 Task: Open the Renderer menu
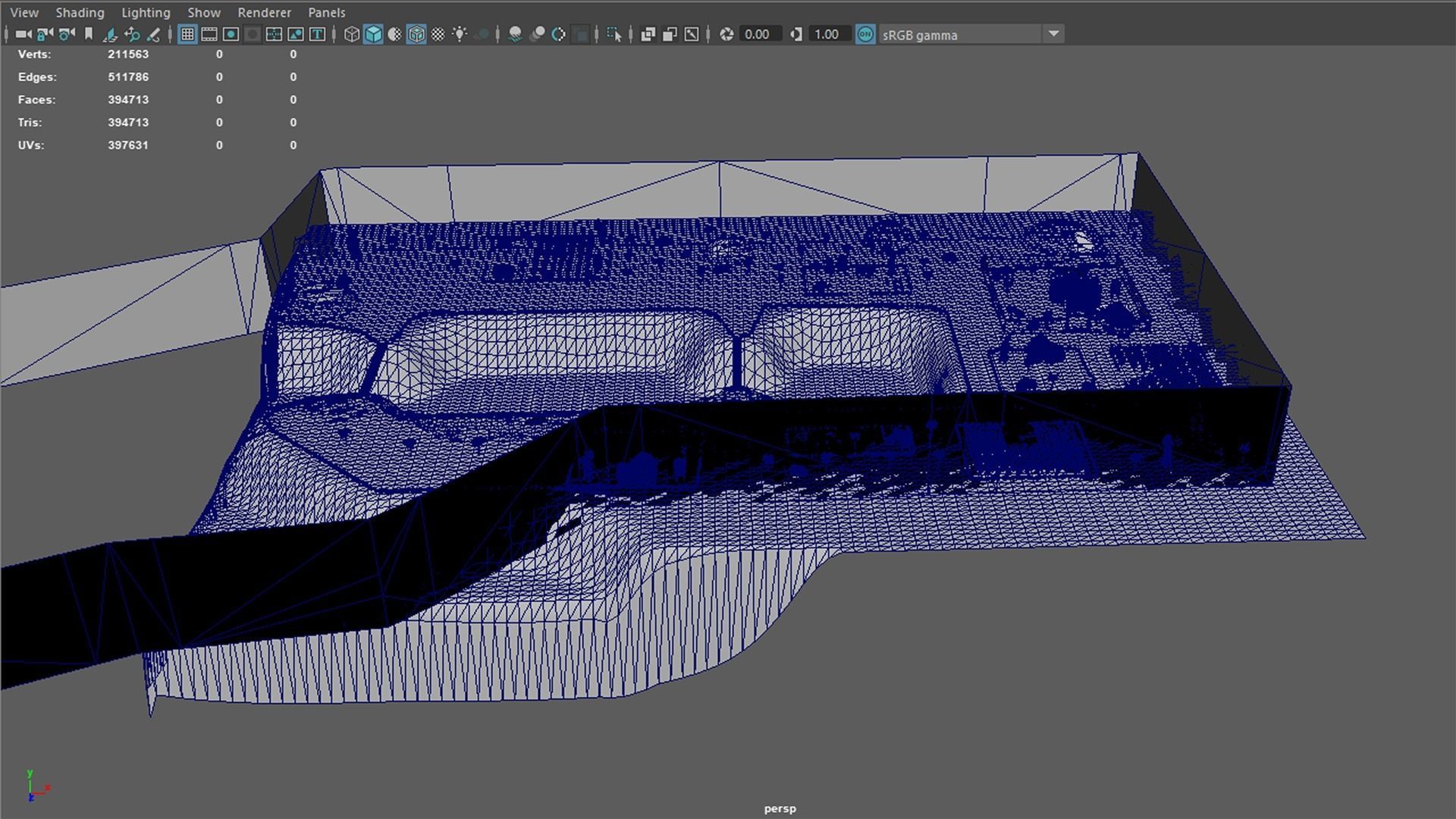tap(264, 12)
